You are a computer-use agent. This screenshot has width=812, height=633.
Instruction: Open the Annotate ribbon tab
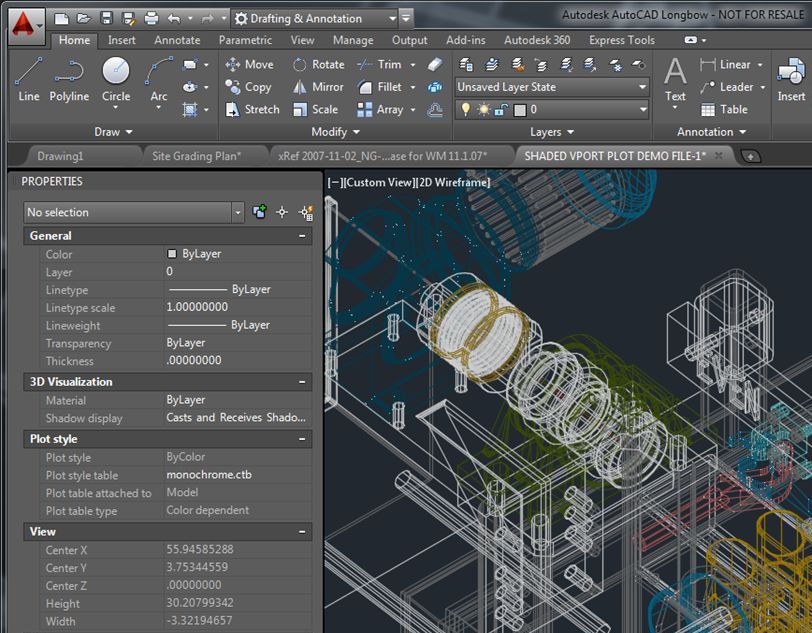coord(177,40)
